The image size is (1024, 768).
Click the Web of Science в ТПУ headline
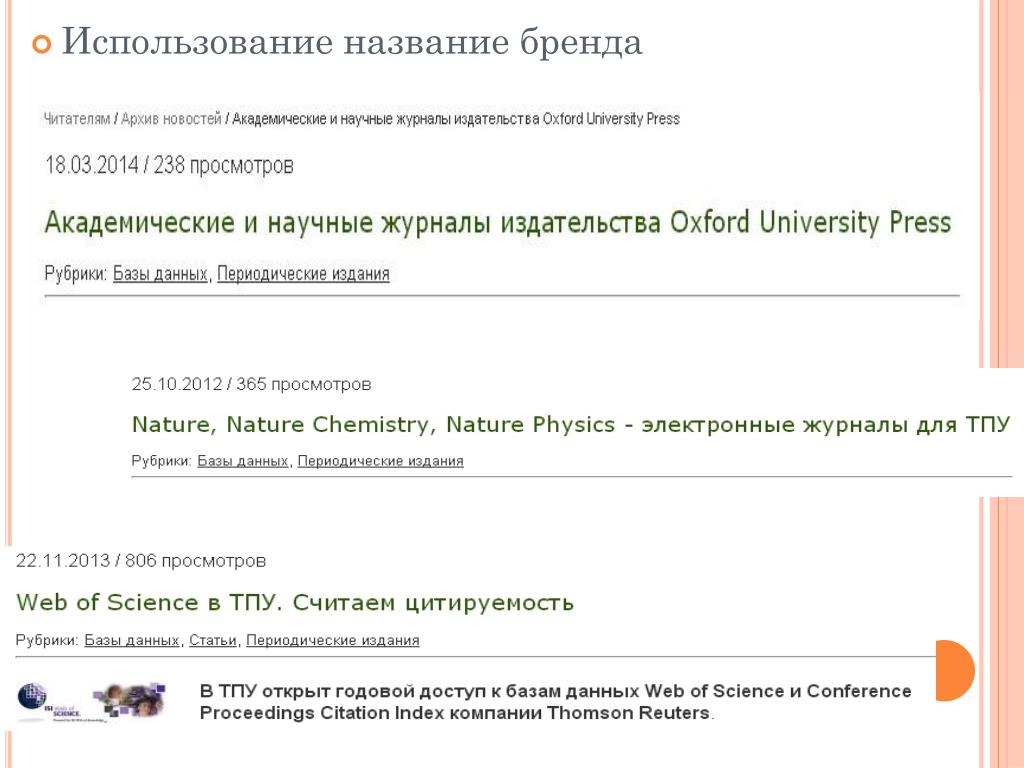pos(295,602)
